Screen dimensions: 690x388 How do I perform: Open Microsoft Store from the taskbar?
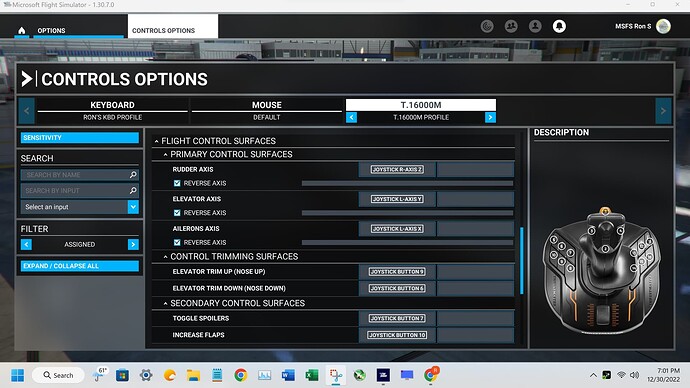(122, 375)
